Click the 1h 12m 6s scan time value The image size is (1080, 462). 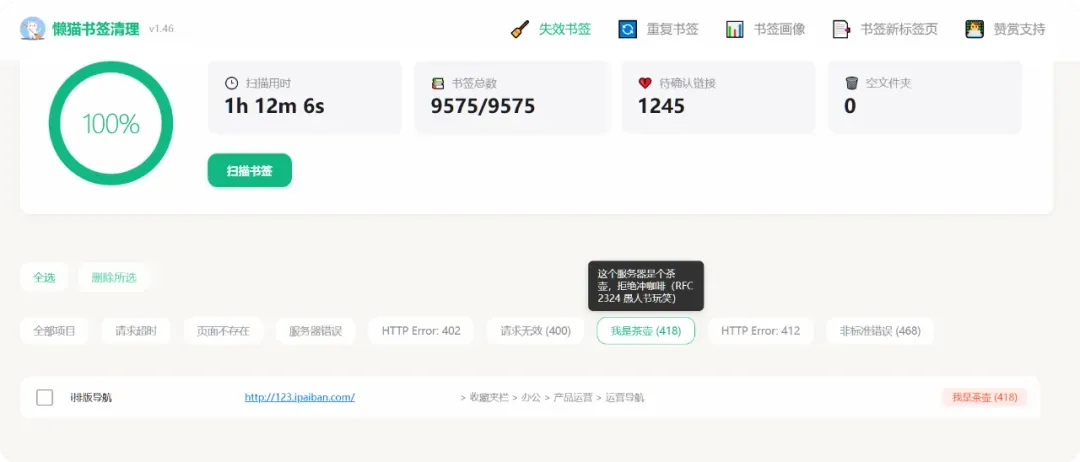[x=274, y=106]
